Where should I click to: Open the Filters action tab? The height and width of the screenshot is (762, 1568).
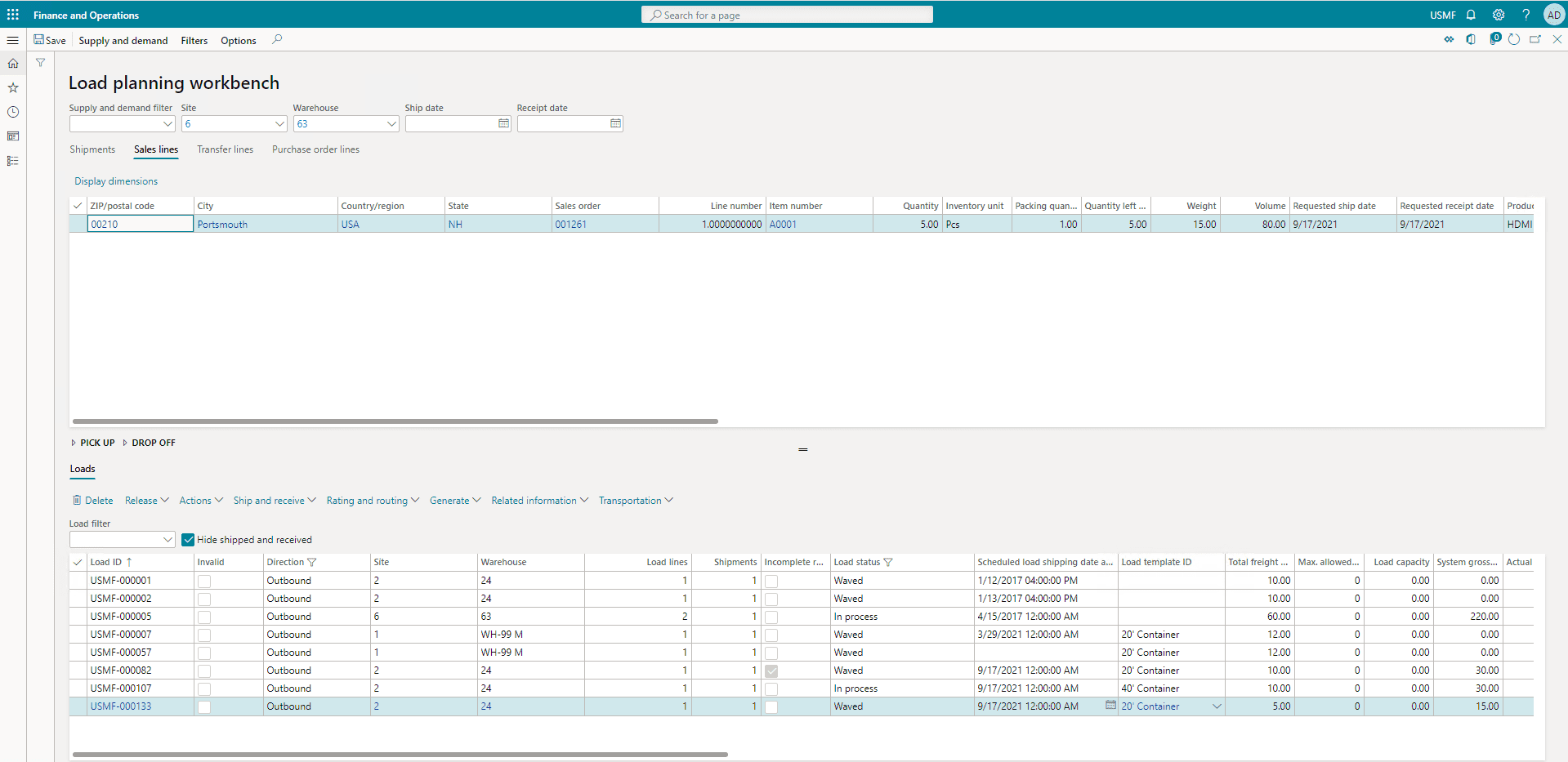194,40
